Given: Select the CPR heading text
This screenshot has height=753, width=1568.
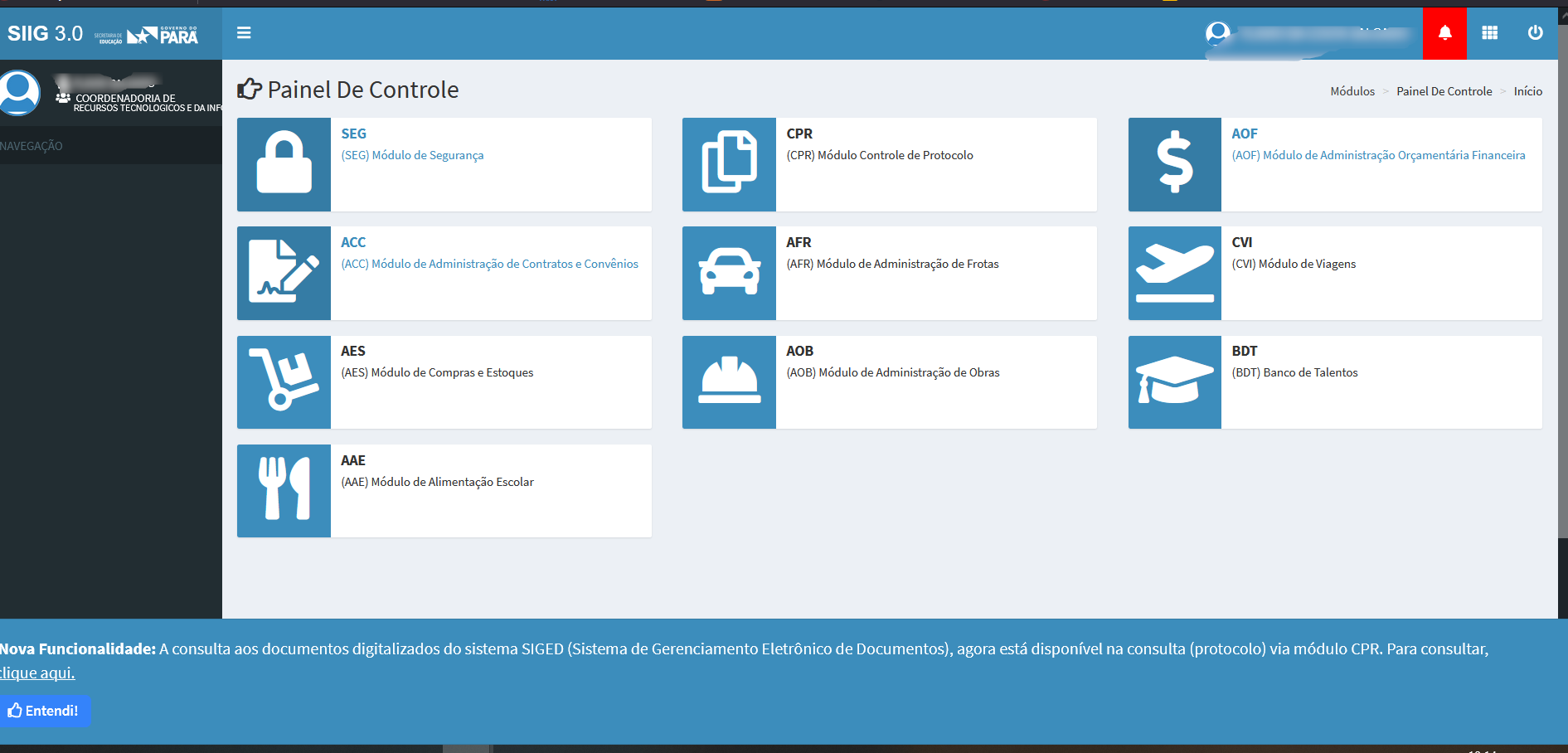Looking at the screenshot, I should tap(799, 134).
